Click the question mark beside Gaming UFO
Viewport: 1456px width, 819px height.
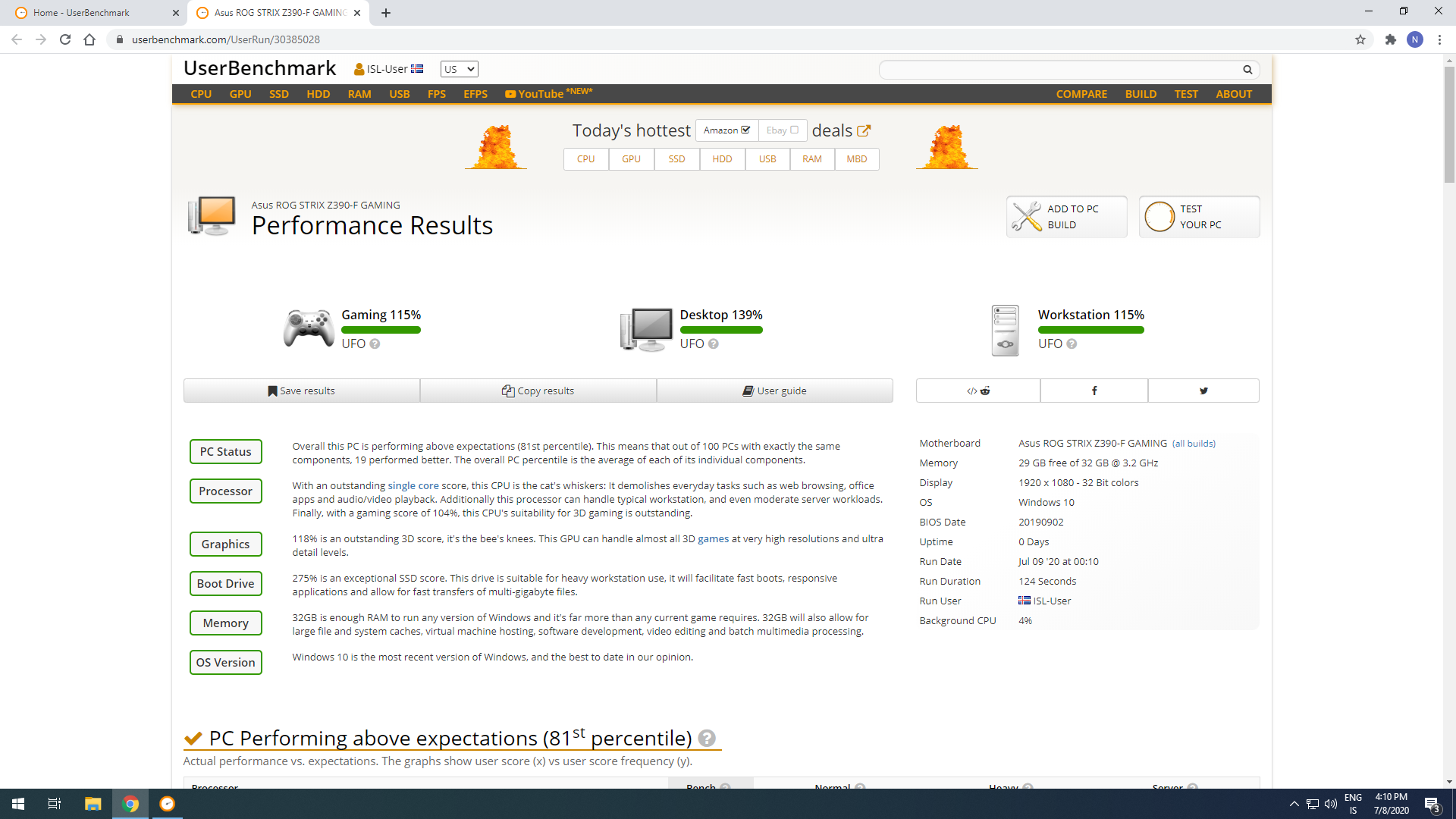point(375,344)
